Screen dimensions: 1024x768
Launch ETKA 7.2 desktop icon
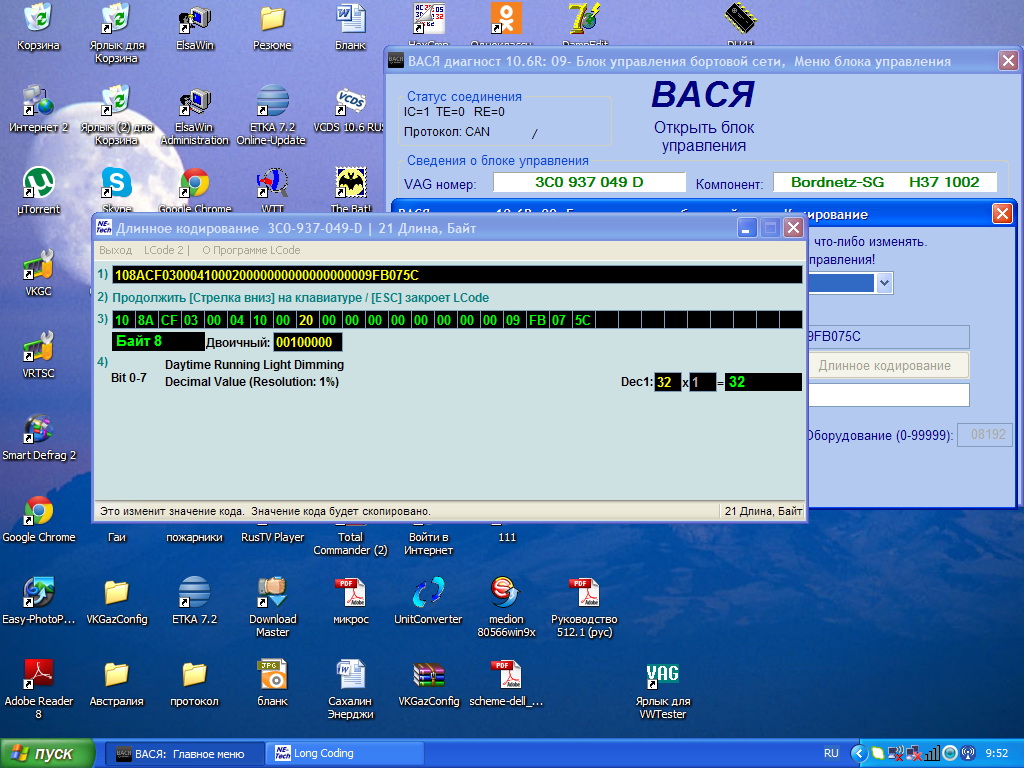click(x=195, y=594)
